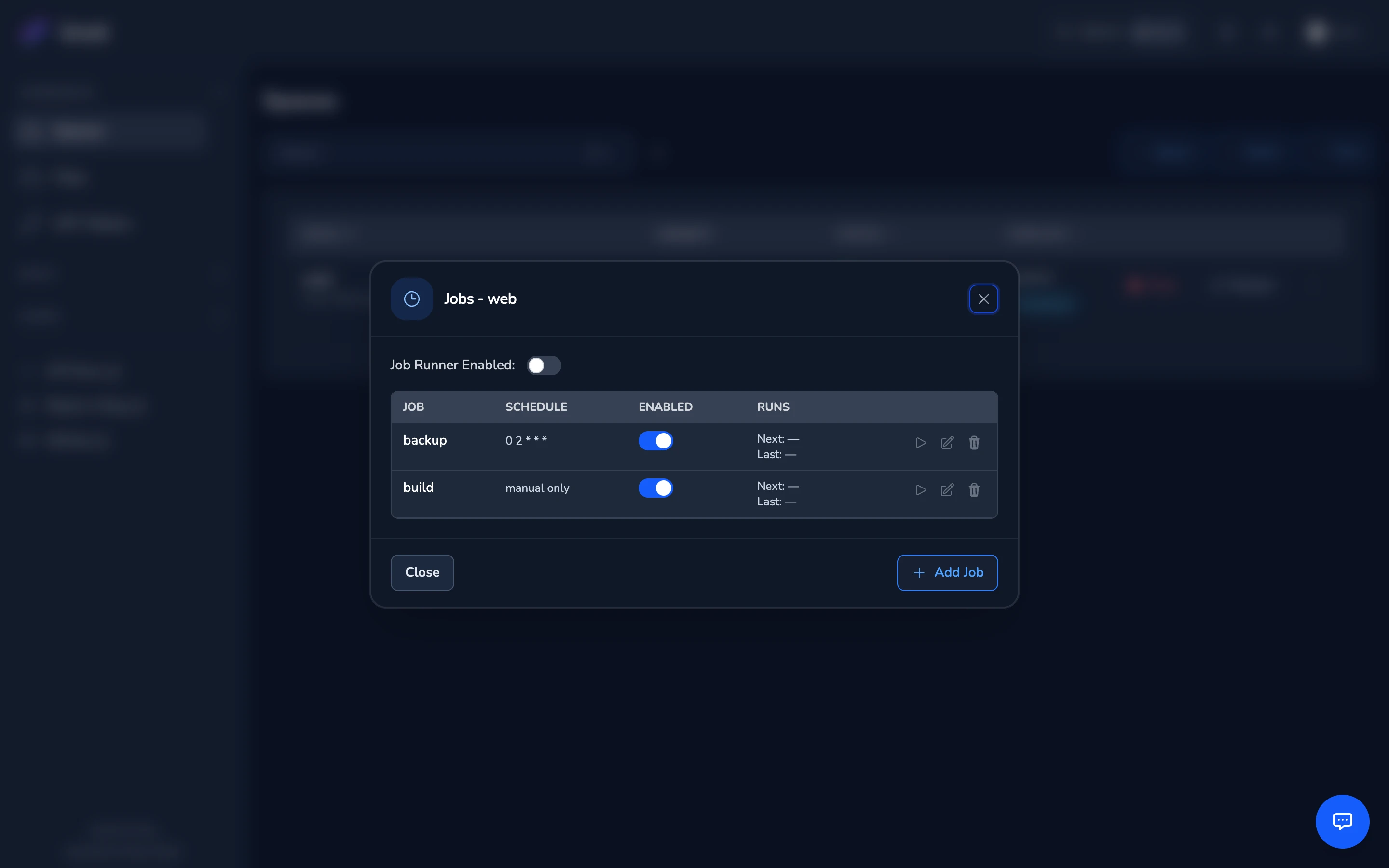Click the Jobs - web dialog title
The height and width of the screenshot is (868, 1389).
(x=480, y=298)
